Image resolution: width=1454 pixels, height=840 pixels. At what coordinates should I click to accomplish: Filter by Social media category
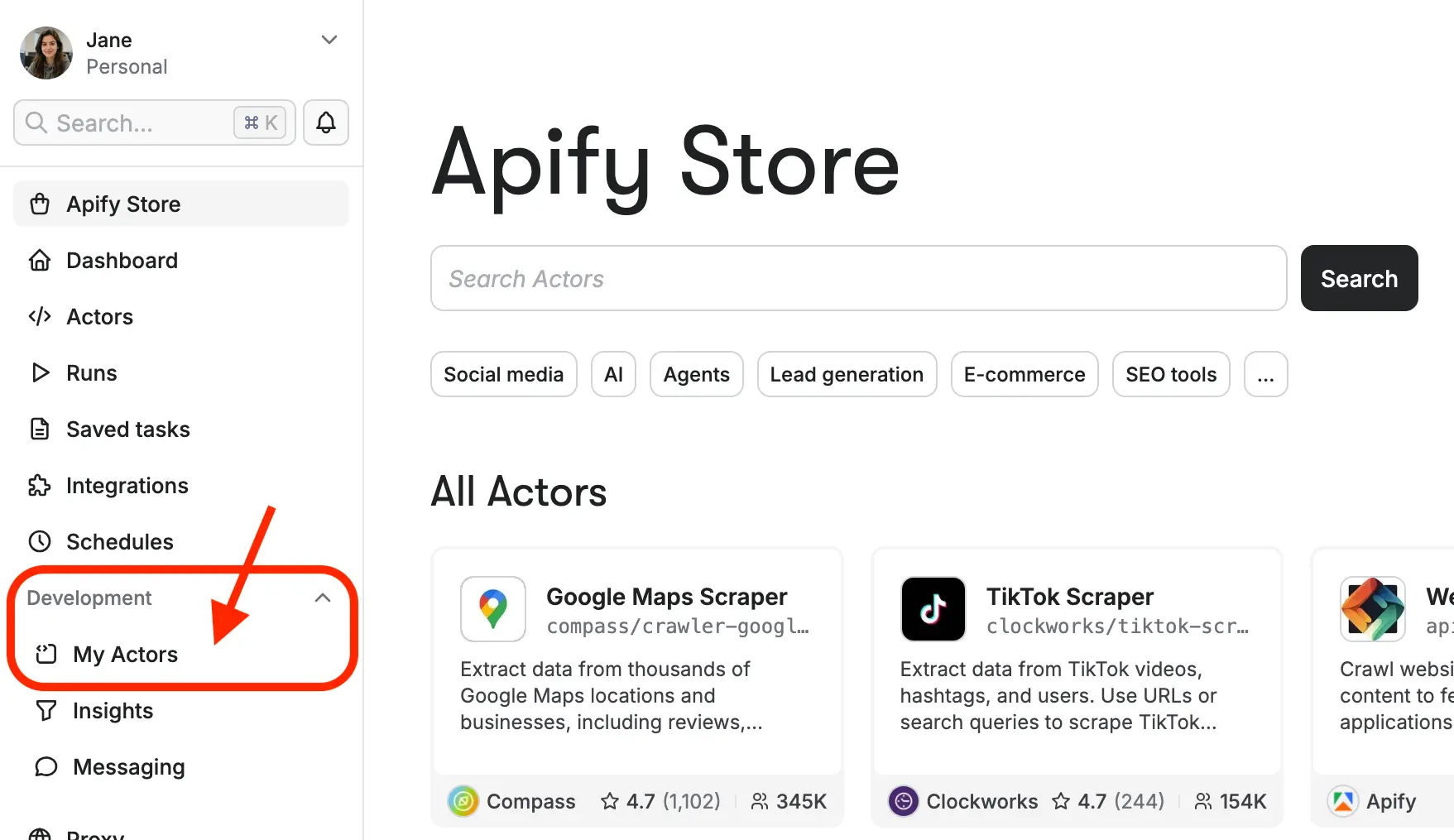tap(504, 374)
